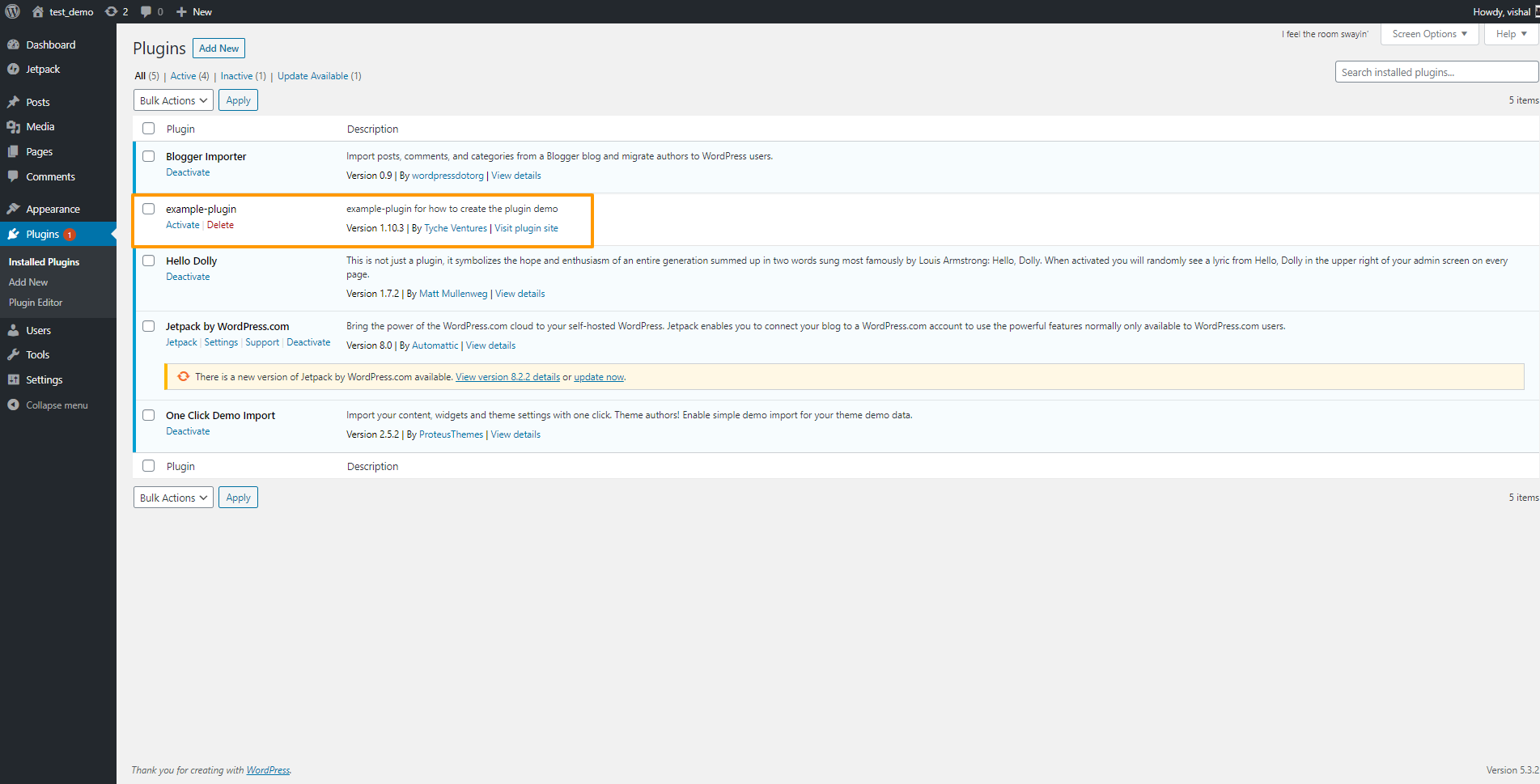Click update now for Jetpack
The image size is (1540, 784).
coord(599,377)
